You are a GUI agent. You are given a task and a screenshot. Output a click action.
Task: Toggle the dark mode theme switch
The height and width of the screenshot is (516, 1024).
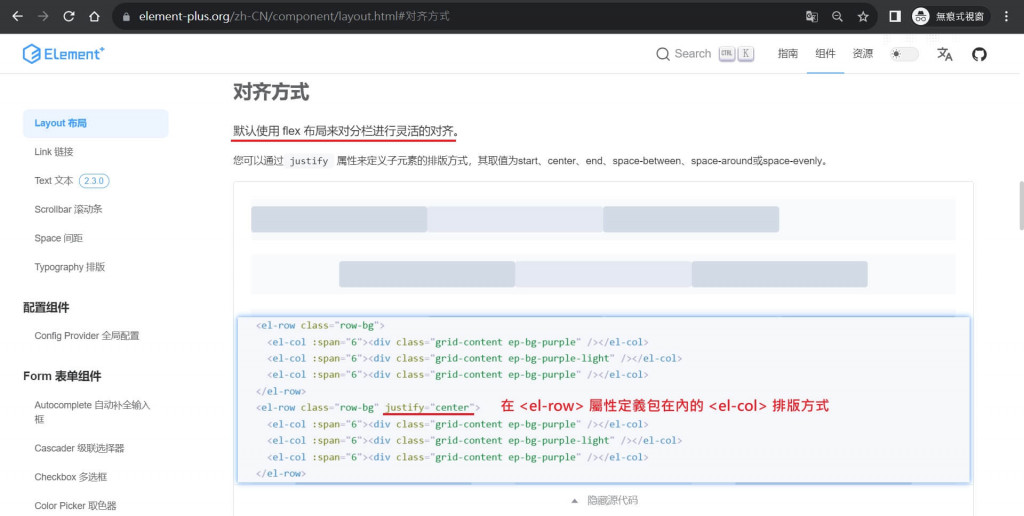pos(904,54)
